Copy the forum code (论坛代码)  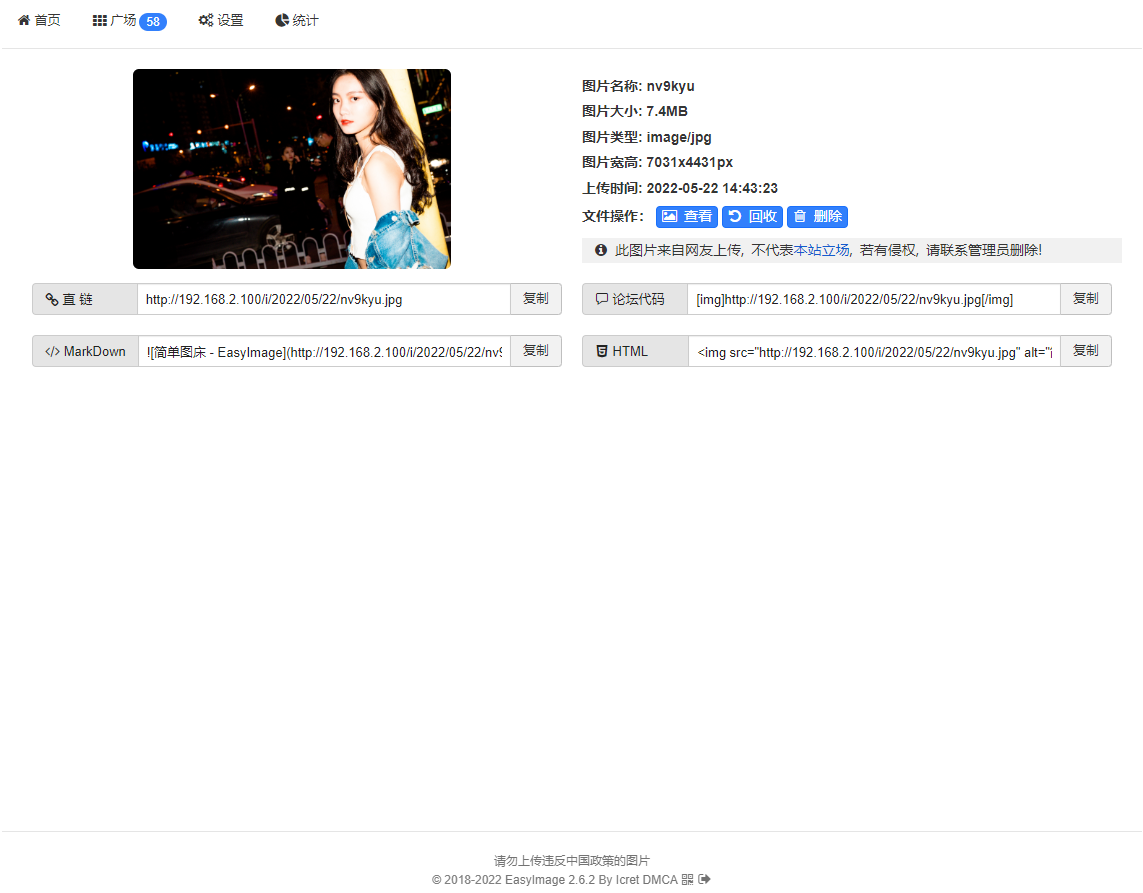click(1085, 299)
